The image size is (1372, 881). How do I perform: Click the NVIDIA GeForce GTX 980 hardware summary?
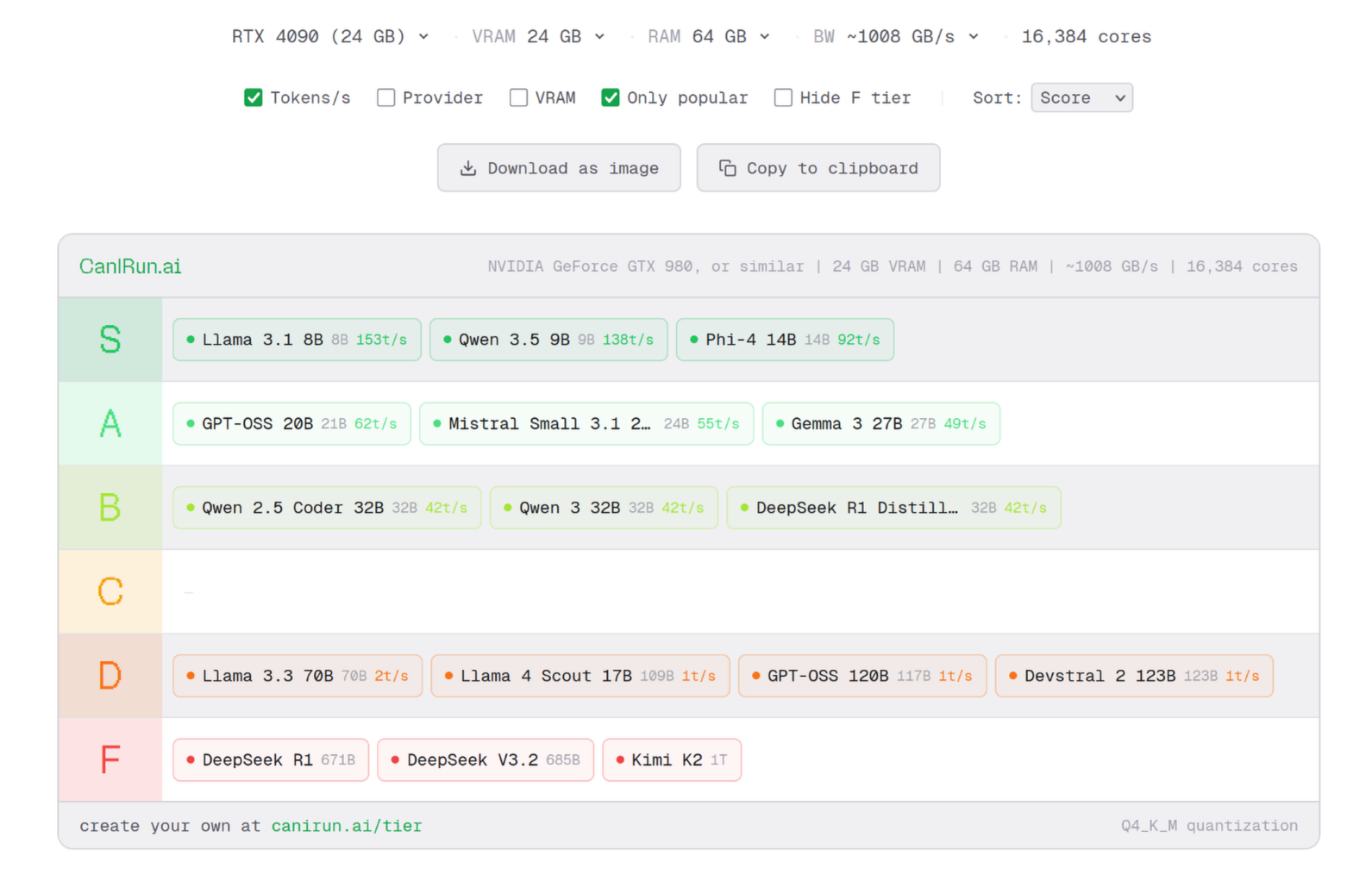tap(893, 266)
